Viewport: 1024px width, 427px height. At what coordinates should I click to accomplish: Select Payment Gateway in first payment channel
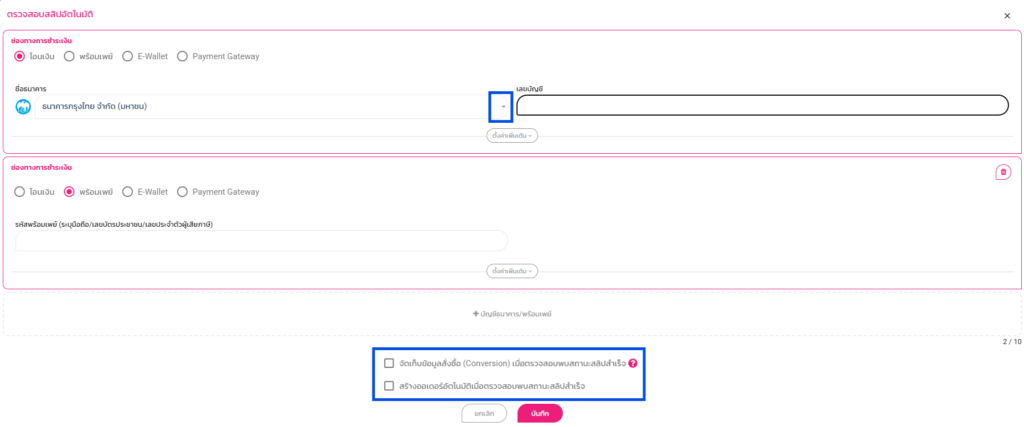pos(182,56)
